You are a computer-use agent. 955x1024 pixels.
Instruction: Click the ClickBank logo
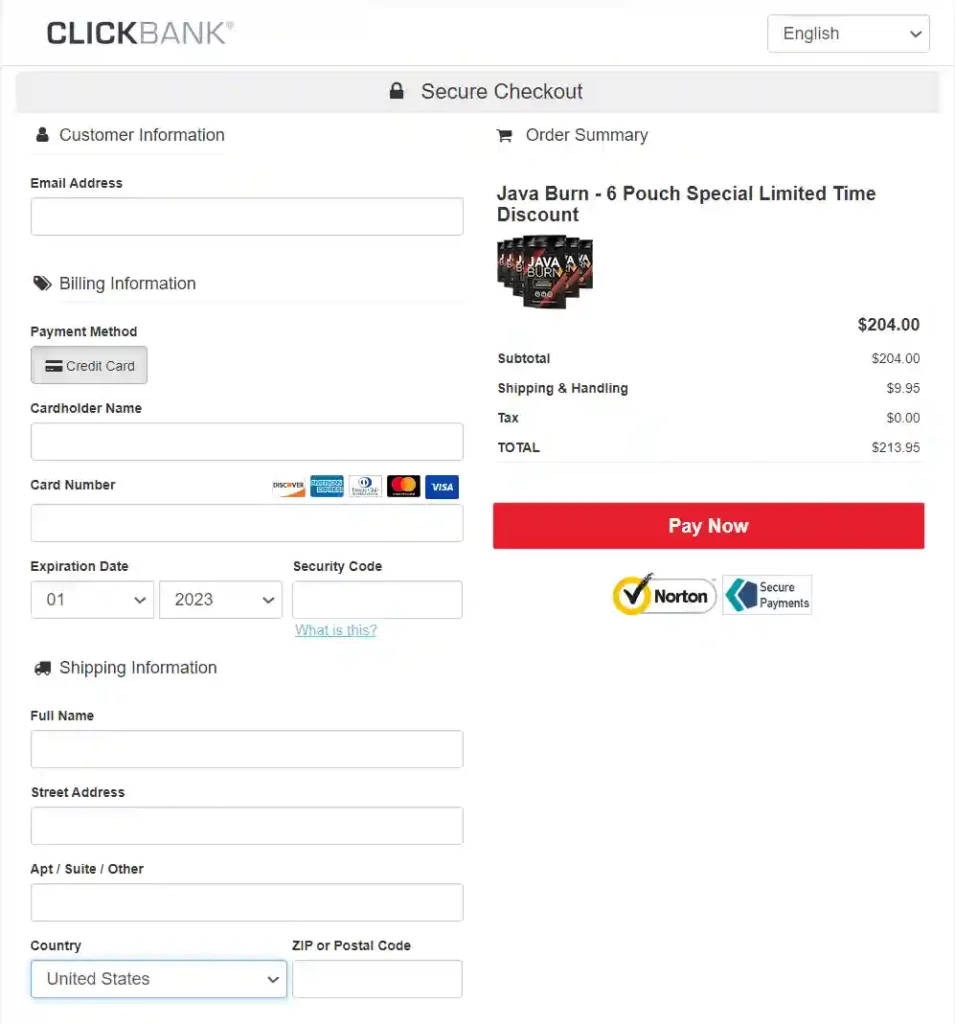tap(140, 33)
